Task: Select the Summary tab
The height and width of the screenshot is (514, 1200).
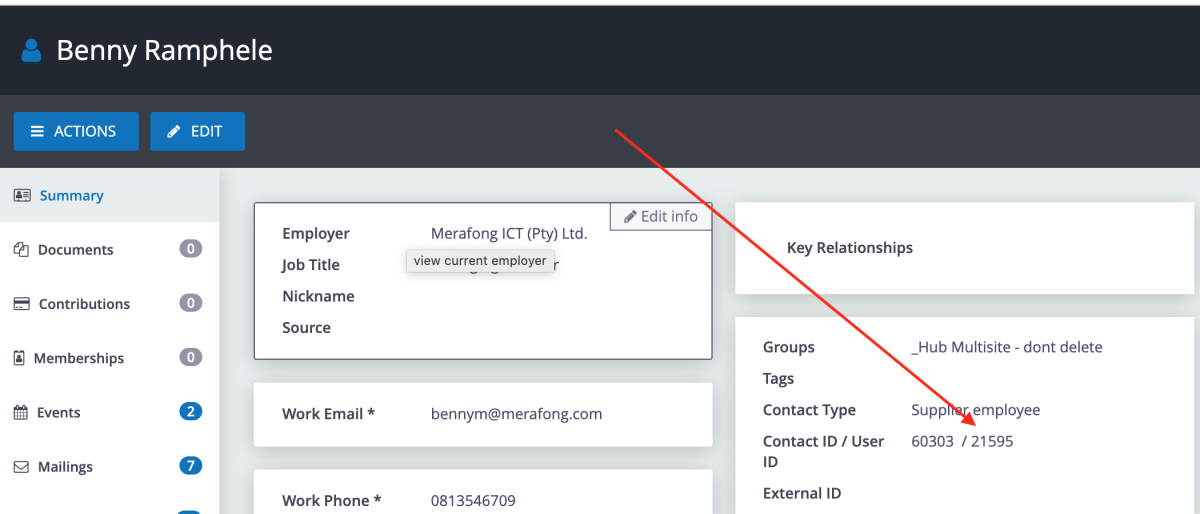Action: tap(71, 195)
